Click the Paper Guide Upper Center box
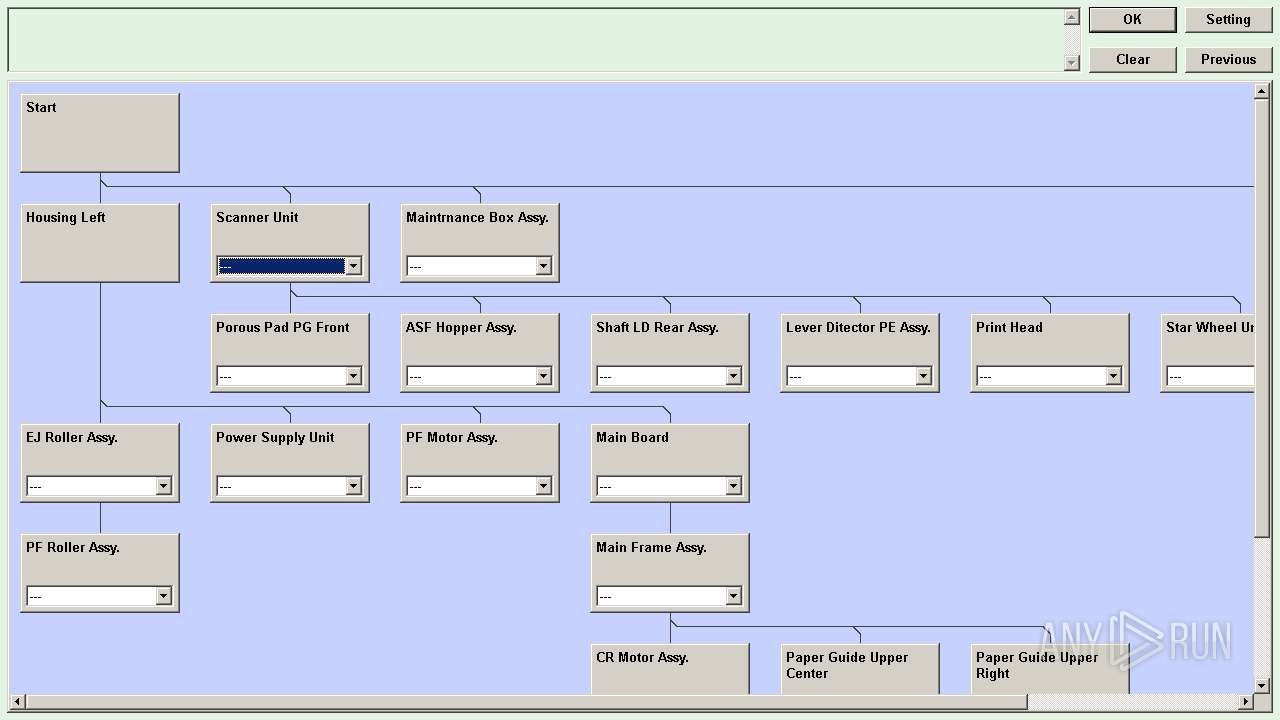Viewport: 1280px width, 720px height. click(x=860, y=669)
